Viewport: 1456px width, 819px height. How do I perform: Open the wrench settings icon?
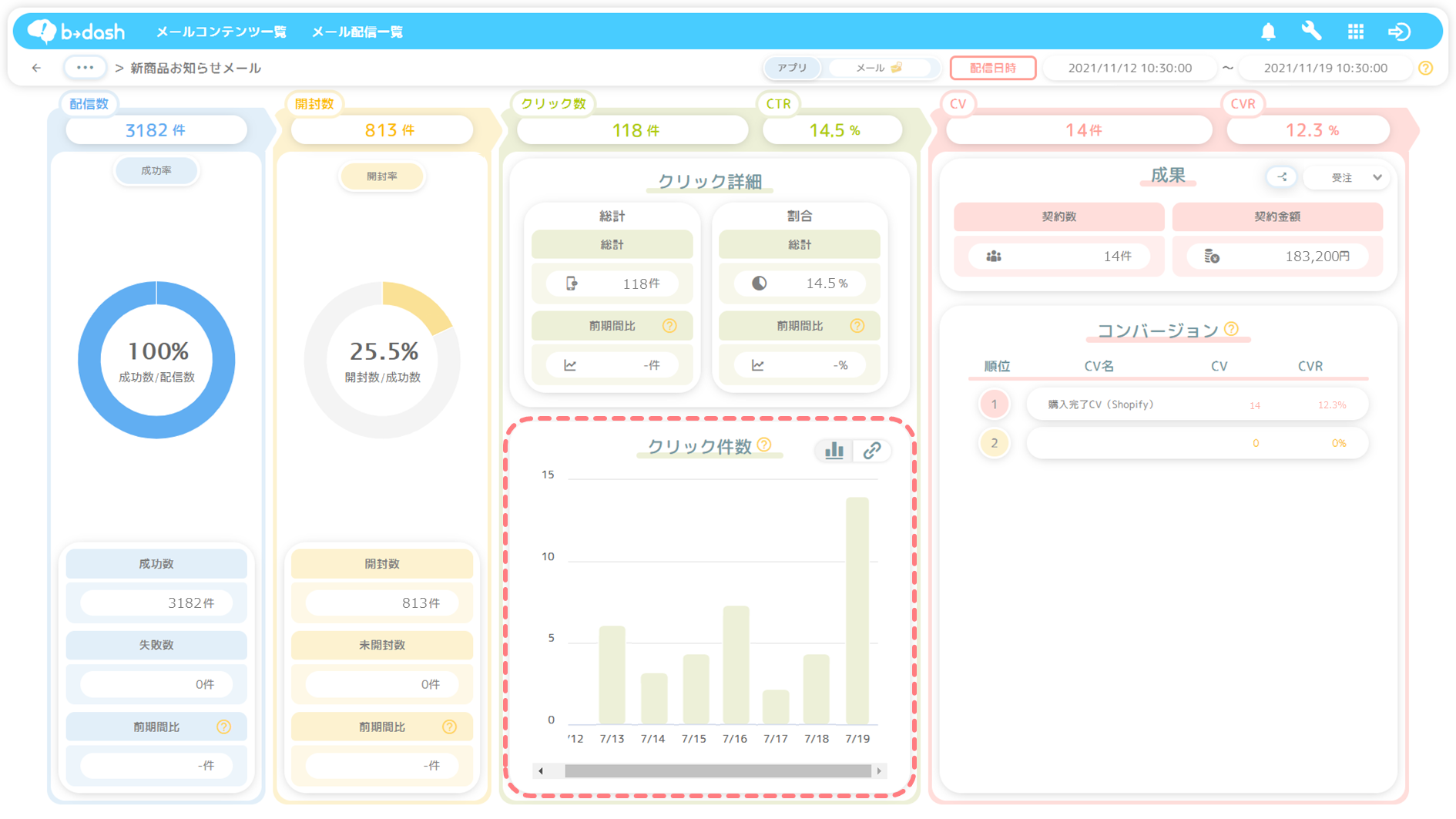pos(1311,31)
